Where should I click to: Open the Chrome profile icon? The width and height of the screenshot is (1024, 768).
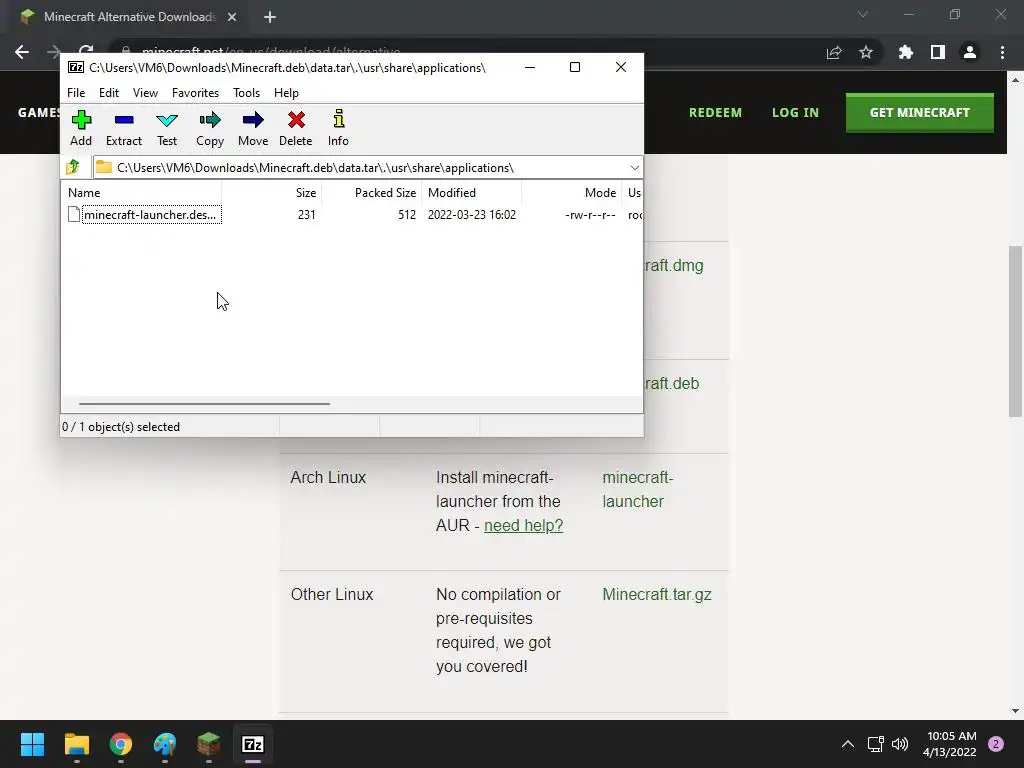coord(970,52)
